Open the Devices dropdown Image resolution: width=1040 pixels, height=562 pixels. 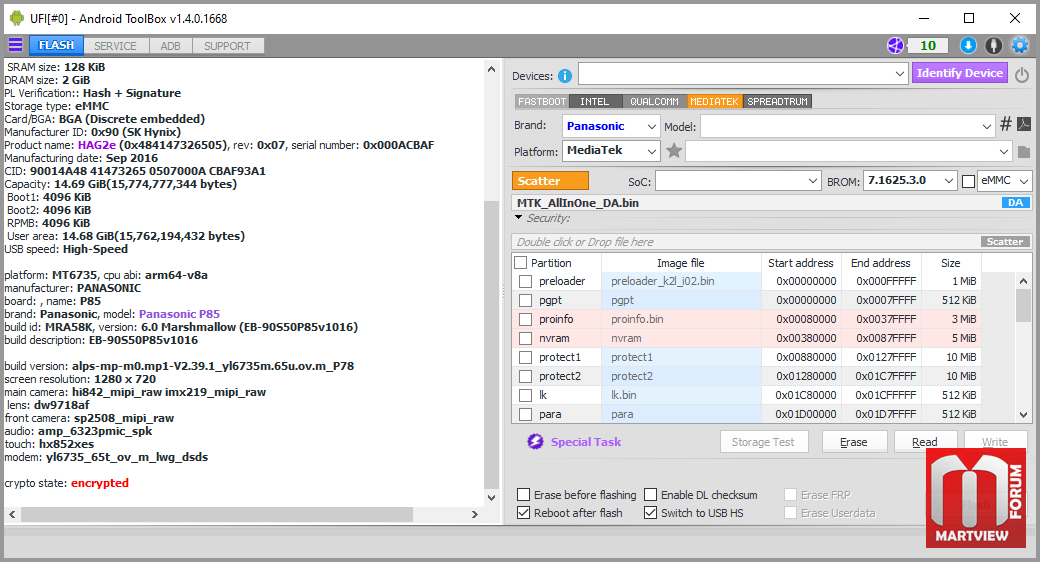click(x=743, y=74)
